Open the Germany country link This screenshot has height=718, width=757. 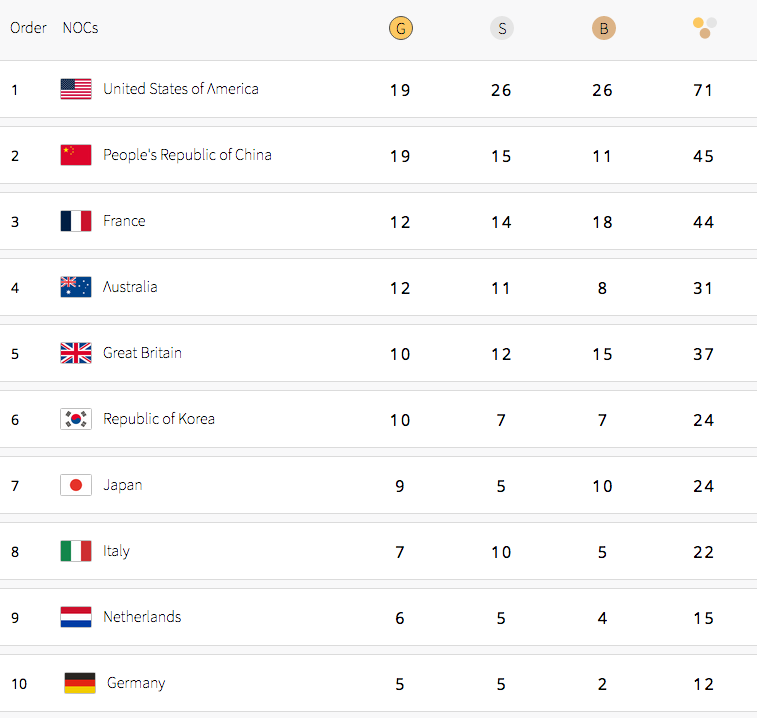(136, 683)
